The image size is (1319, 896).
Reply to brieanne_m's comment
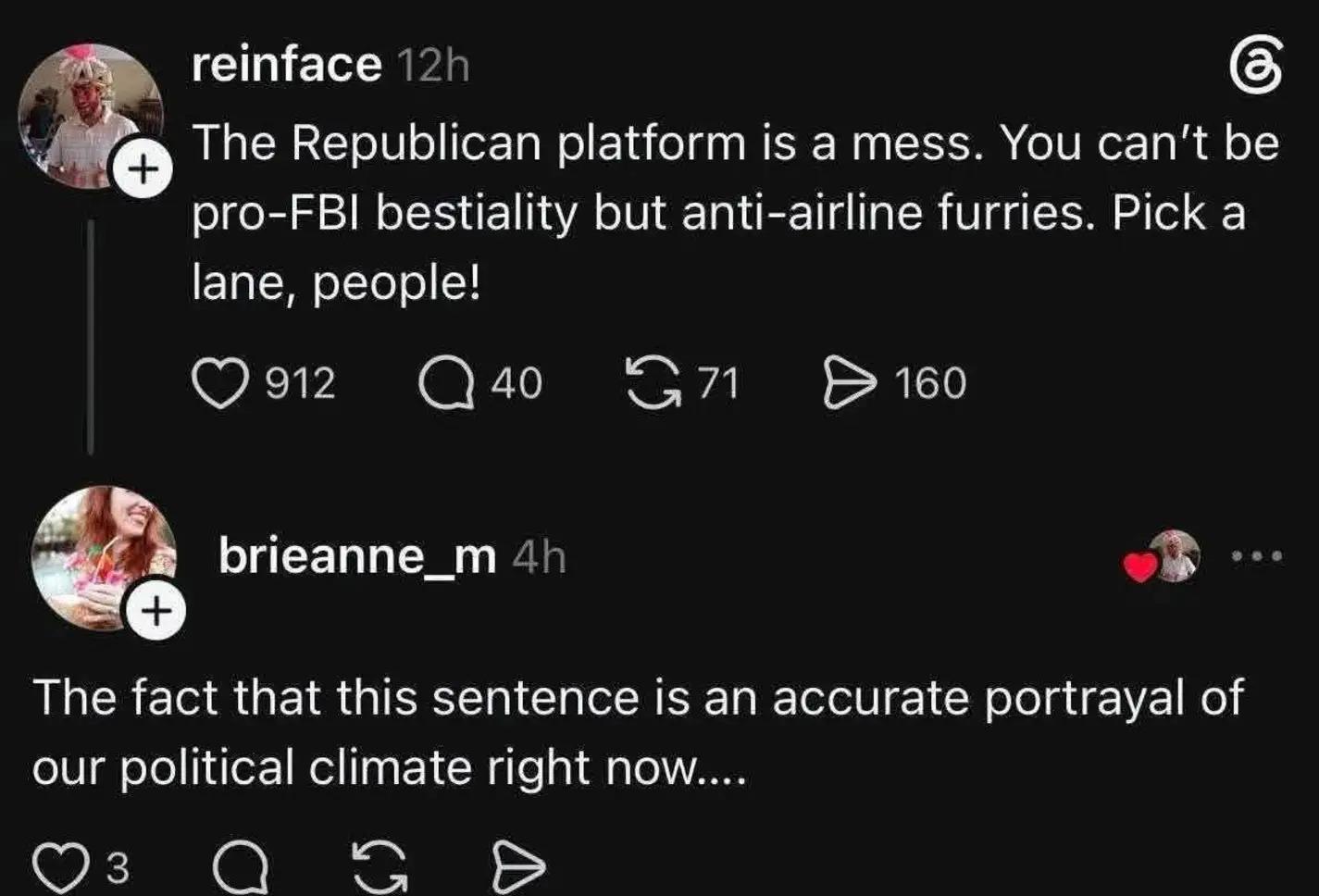point(241,868)
